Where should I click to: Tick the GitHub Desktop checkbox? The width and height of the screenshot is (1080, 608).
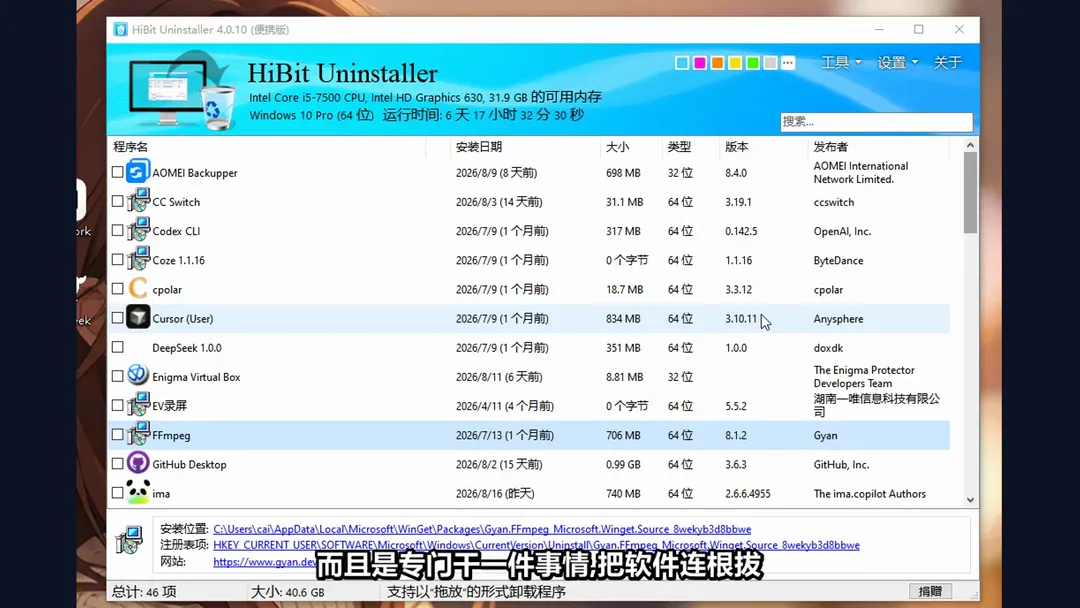tap(118, 463)
